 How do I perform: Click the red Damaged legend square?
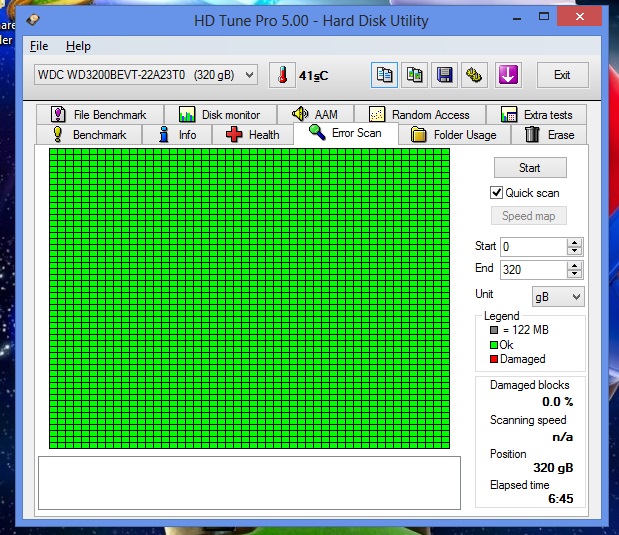point(494,359)
